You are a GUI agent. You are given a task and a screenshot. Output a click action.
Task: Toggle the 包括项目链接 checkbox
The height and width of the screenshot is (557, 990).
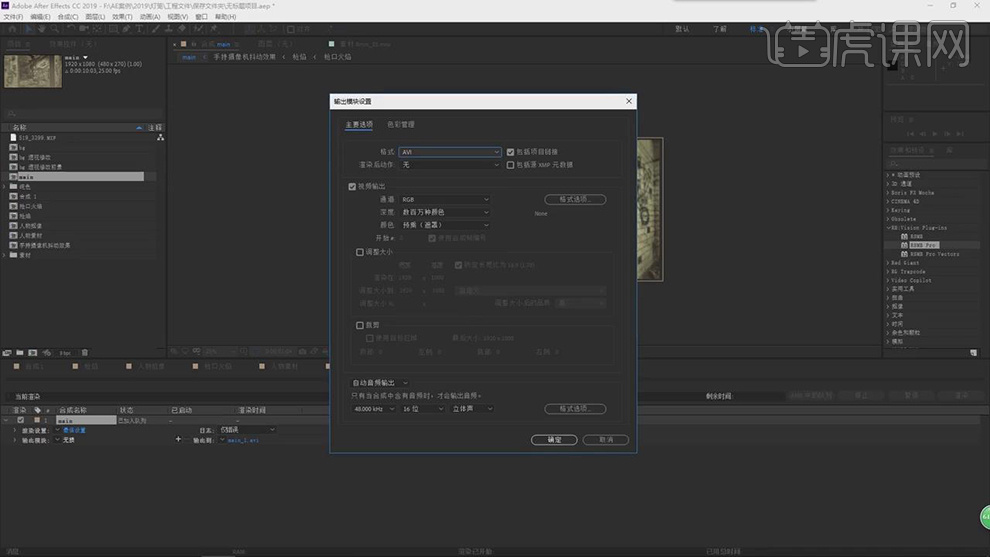pos(511,152)
